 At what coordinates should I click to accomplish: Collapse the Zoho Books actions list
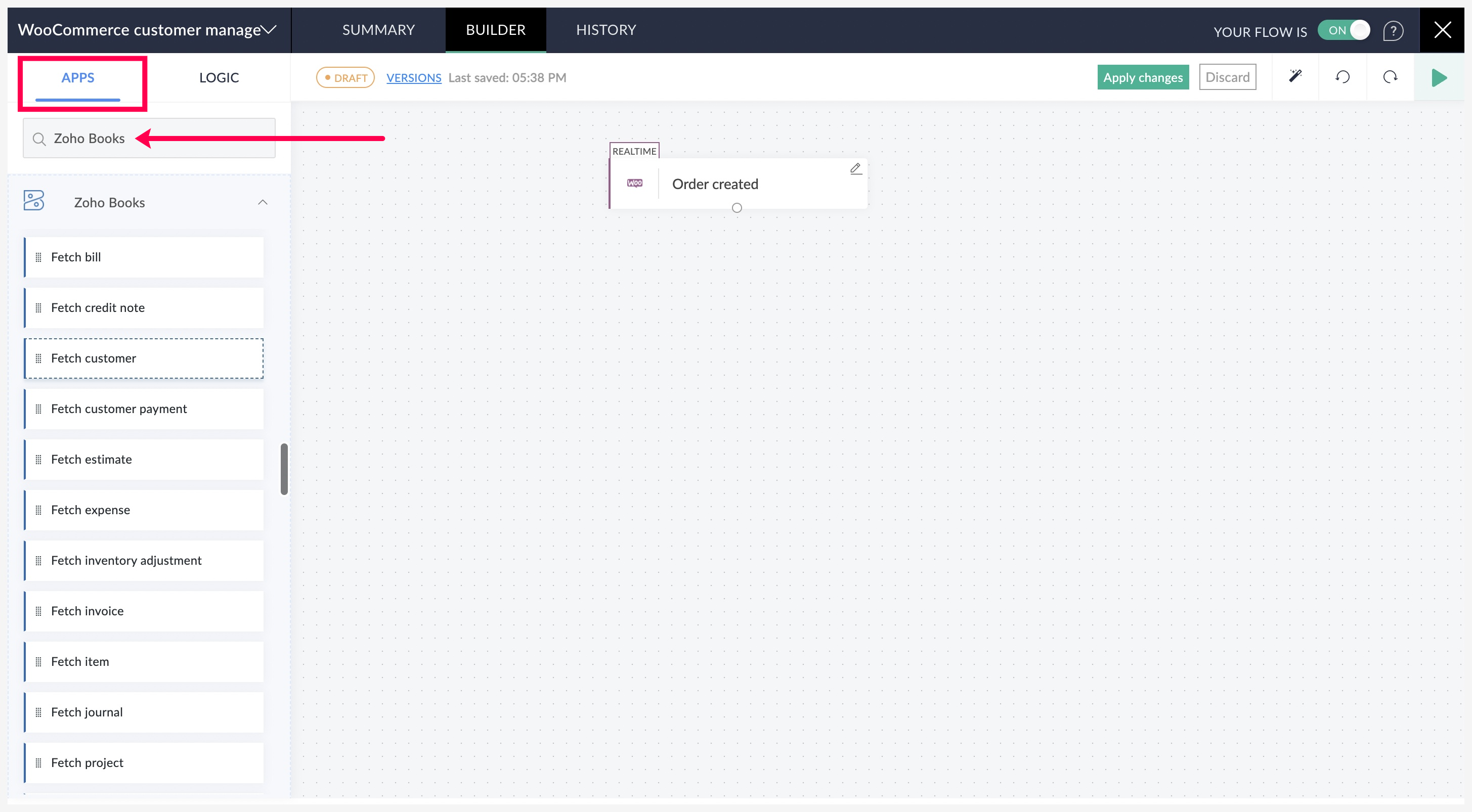263,202
